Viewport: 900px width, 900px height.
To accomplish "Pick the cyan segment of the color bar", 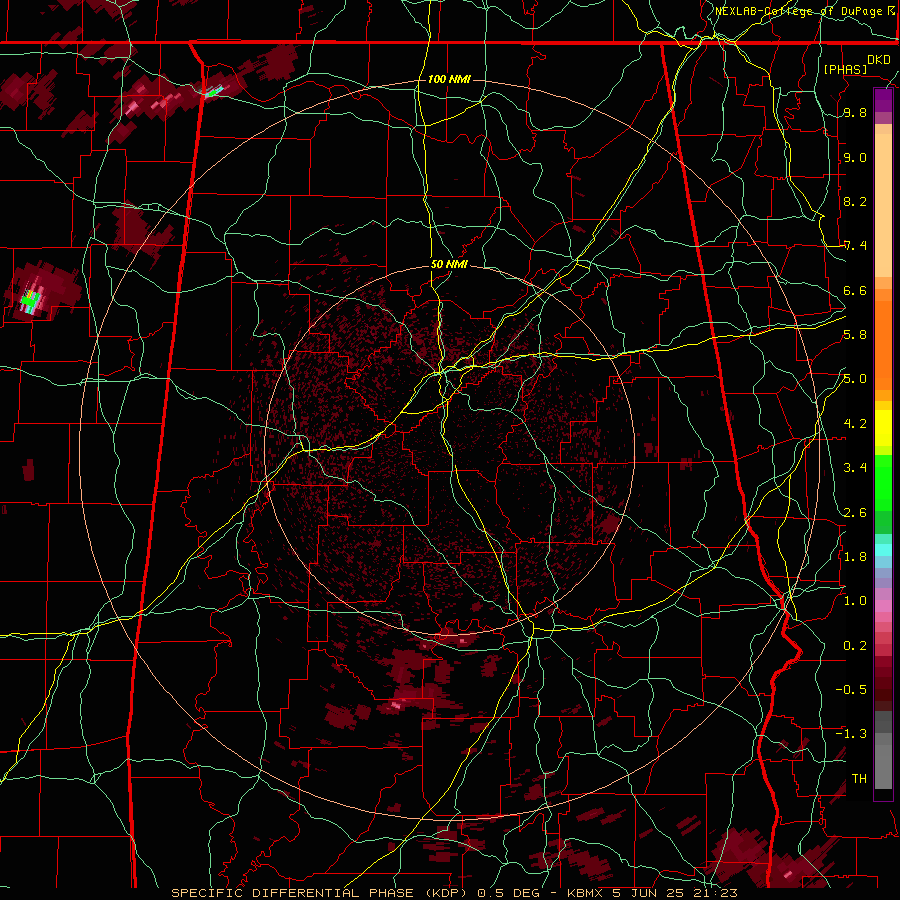I will click(883, 549).
